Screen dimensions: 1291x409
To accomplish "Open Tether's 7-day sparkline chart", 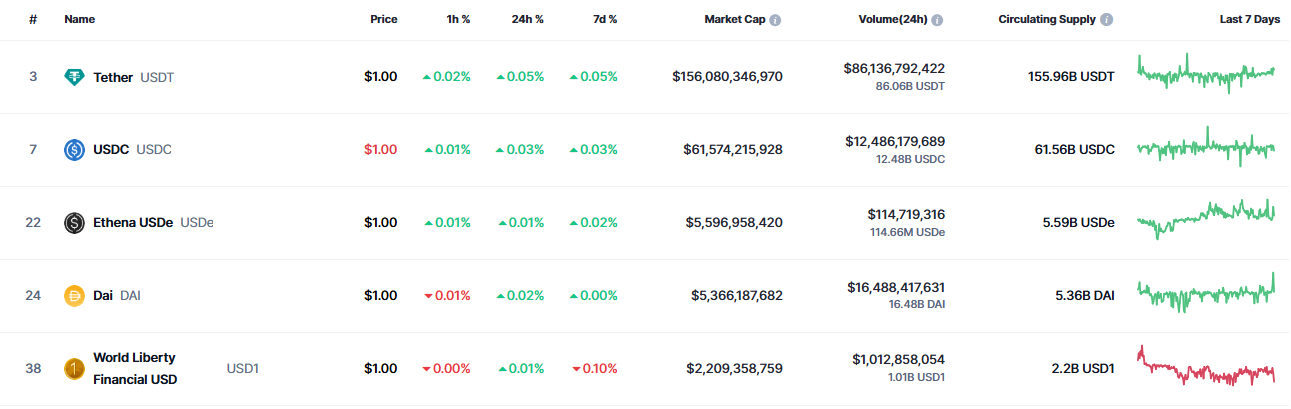I will (1207, 72).
